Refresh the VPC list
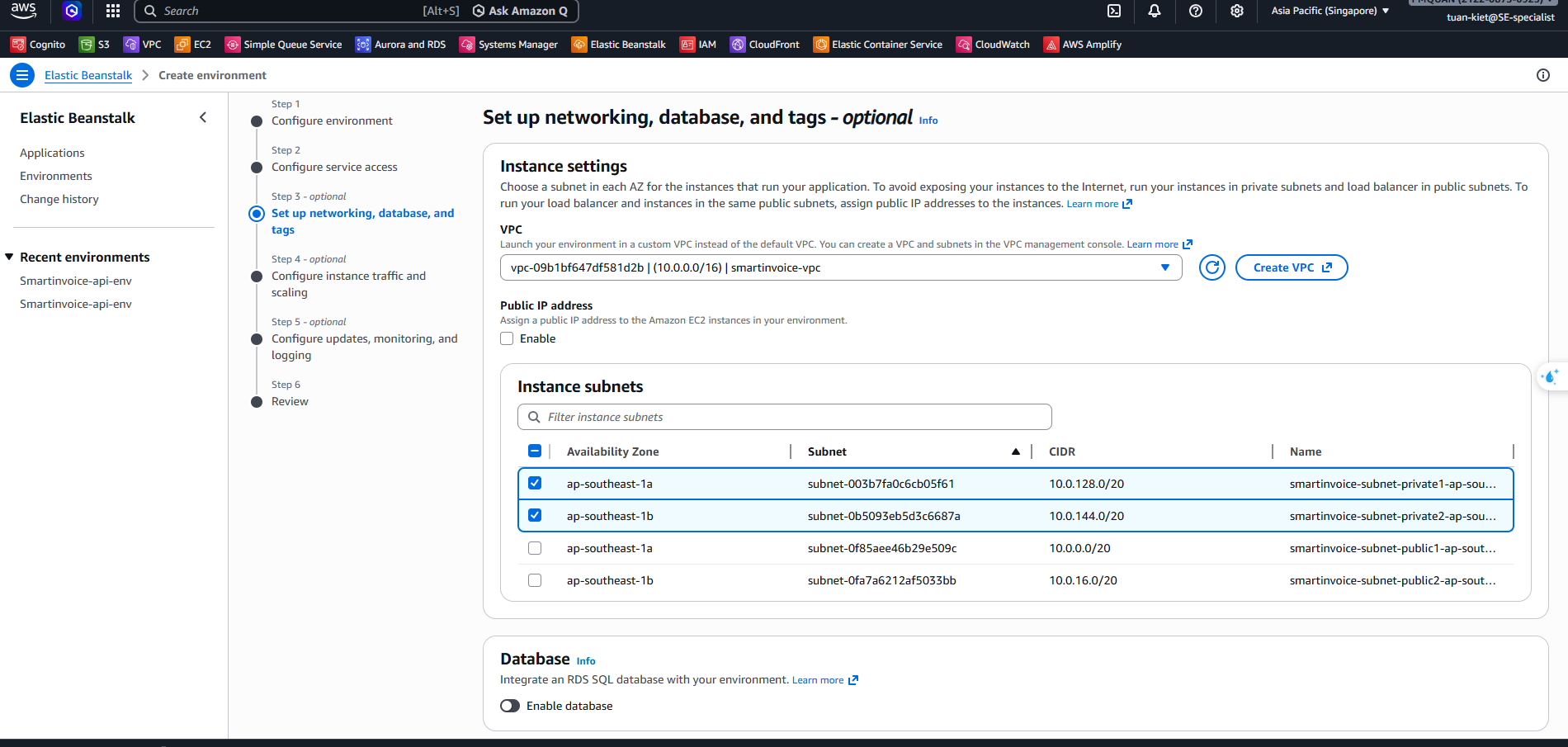 point(1211,267)
